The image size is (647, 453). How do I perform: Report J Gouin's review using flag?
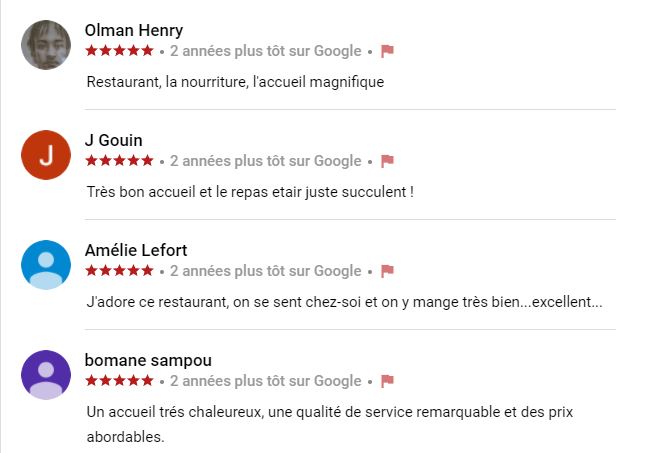[388, 161]
